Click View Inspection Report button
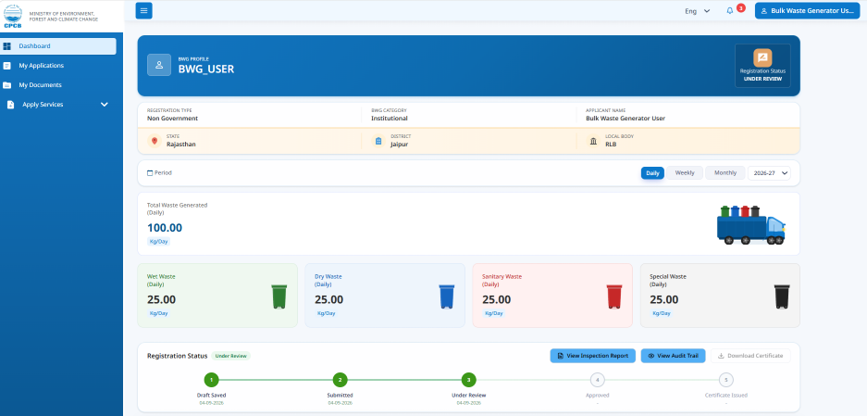Image resolution: width=867 pixels, height=416 pixels. [593, 356]
